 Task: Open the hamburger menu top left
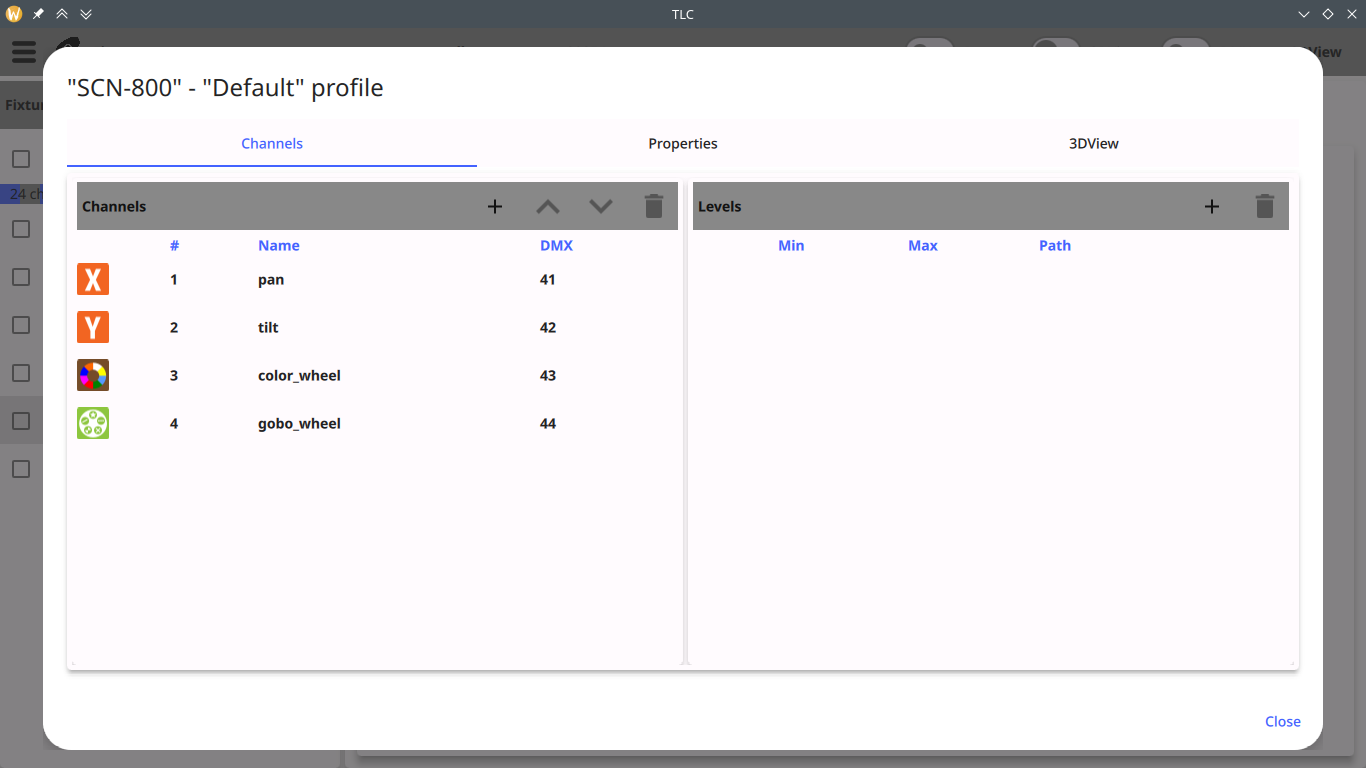coord(23,52)
